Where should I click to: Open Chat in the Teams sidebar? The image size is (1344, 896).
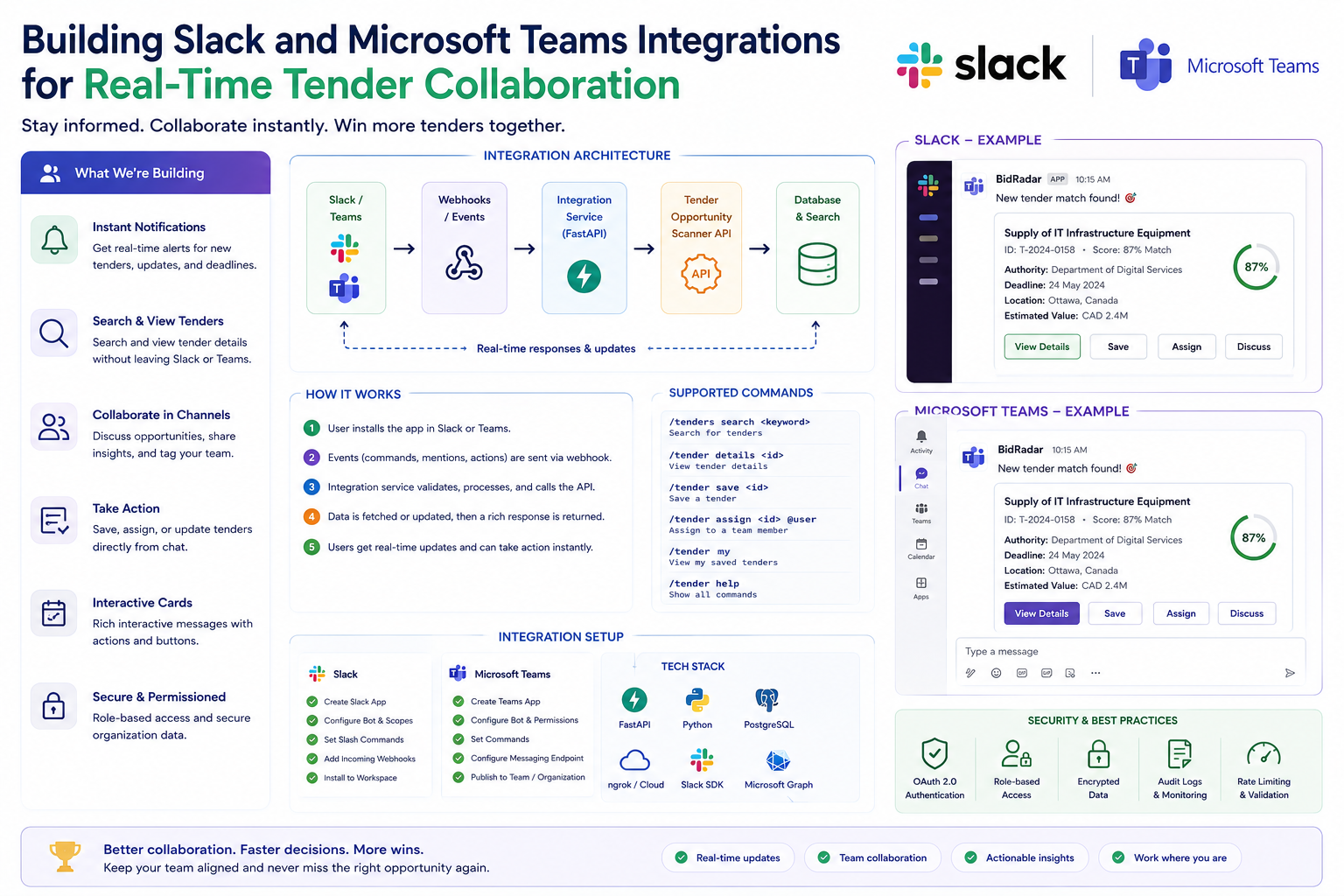(x=921, y=478)
